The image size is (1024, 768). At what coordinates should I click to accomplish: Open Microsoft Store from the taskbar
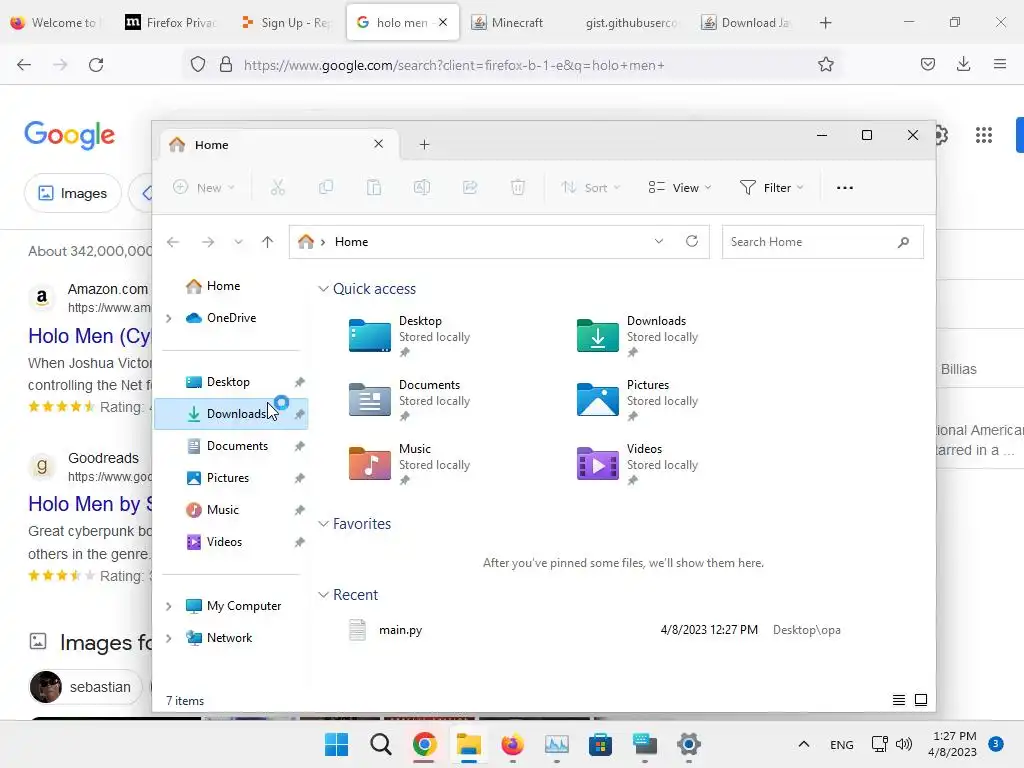click(x=600, y=744)
